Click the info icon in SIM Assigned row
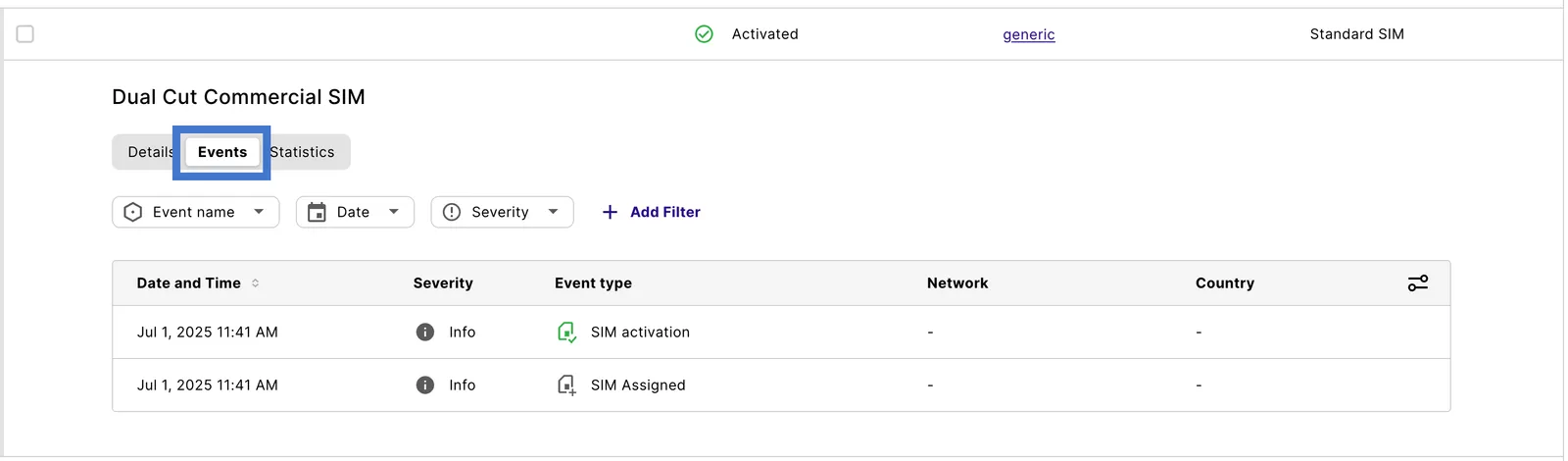The height and width of the screenshot is (461, 1568). [x=425, y=385]
